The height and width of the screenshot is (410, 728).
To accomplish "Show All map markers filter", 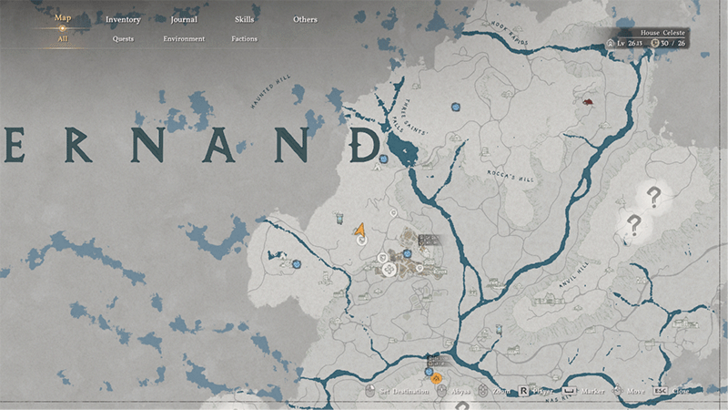I will 62,39.
